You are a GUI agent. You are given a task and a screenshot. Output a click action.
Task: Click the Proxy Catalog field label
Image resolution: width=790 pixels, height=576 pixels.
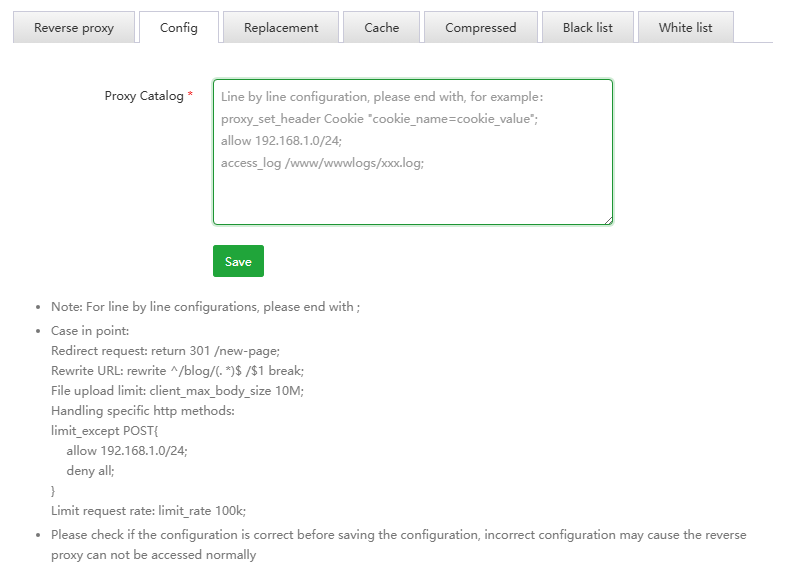click(144, 96)
